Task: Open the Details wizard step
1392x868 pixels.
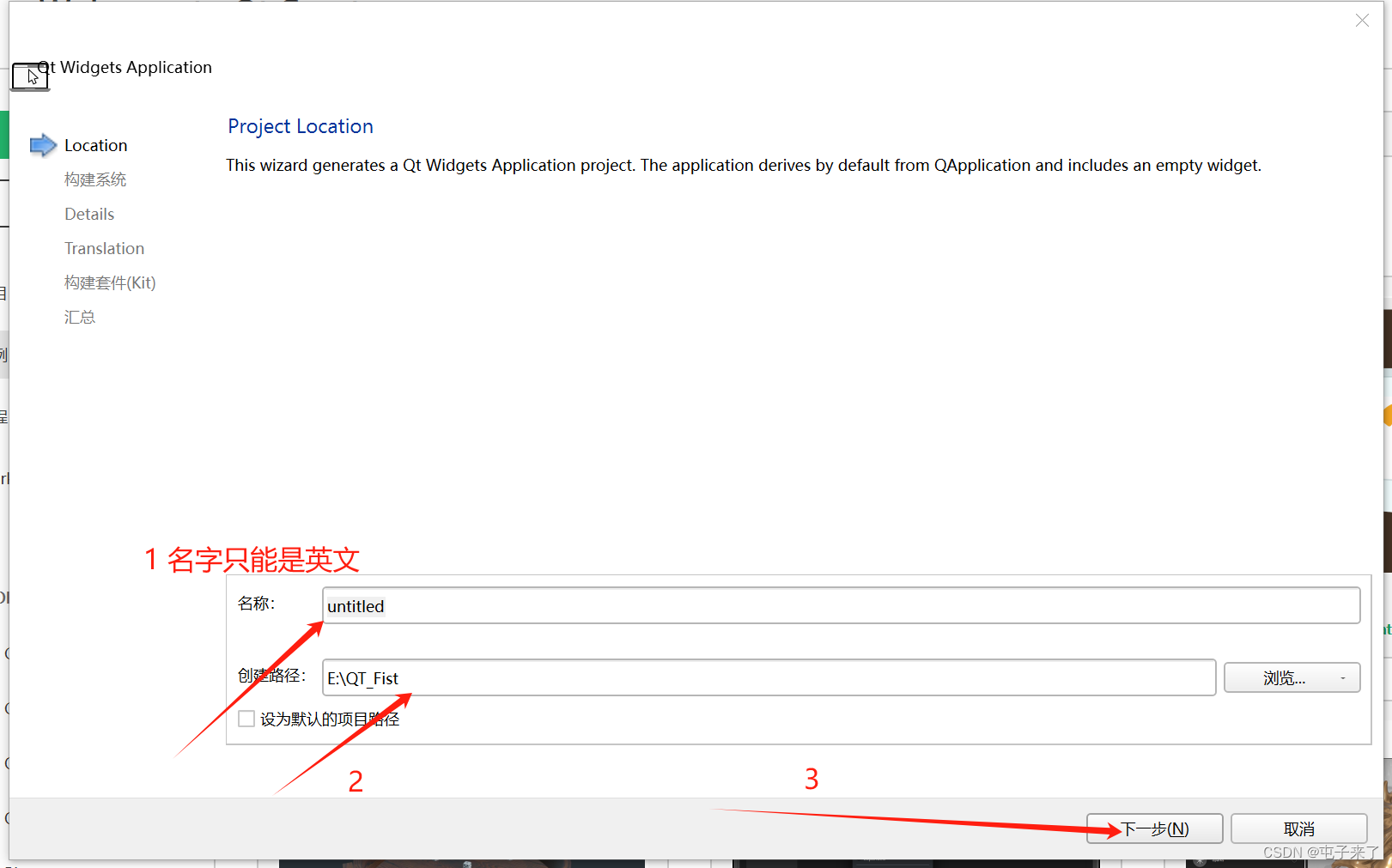Action: click(88, 213)
